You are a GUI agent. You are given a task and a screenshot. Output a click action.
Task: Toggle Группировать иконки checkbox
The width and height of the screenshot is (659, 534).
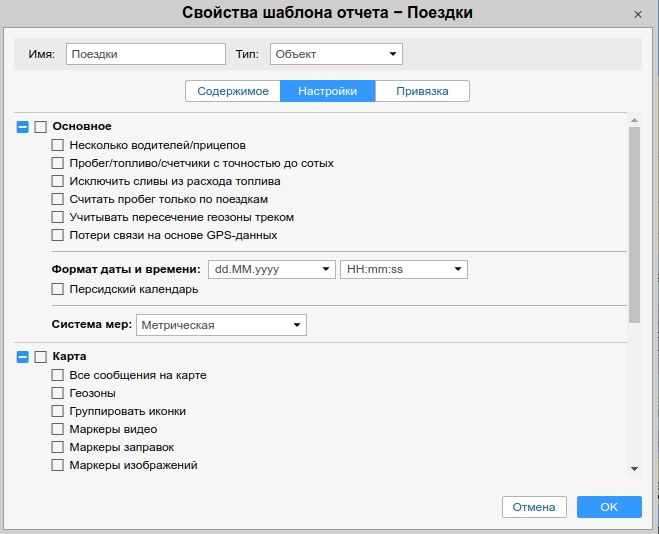[x=58, y=411]
